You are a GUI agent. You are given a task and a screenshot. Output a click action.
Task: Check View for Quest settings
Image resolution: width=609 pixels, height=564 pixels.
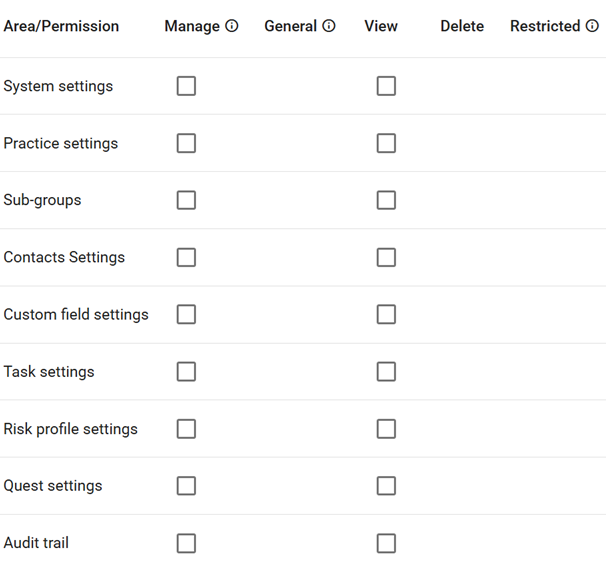[386, 486]
